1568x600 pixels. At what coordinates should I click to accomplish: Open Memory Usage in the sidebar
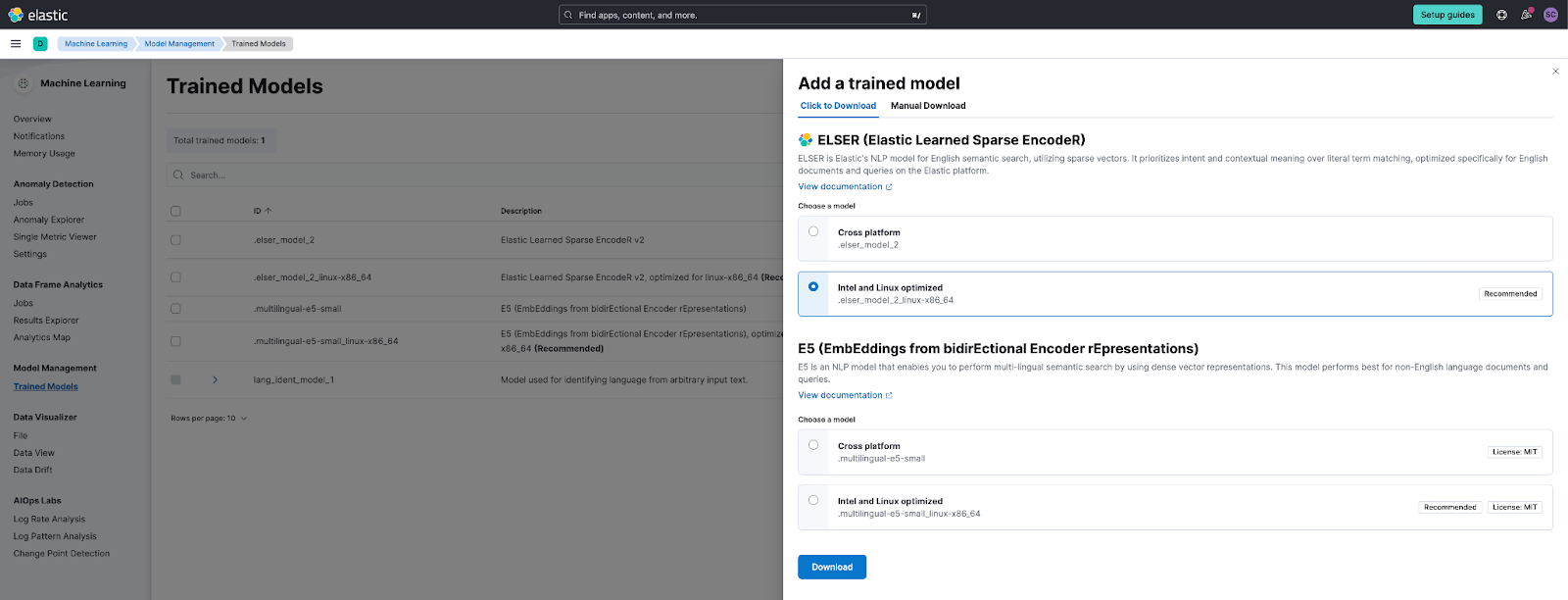[x=44, y=153]
